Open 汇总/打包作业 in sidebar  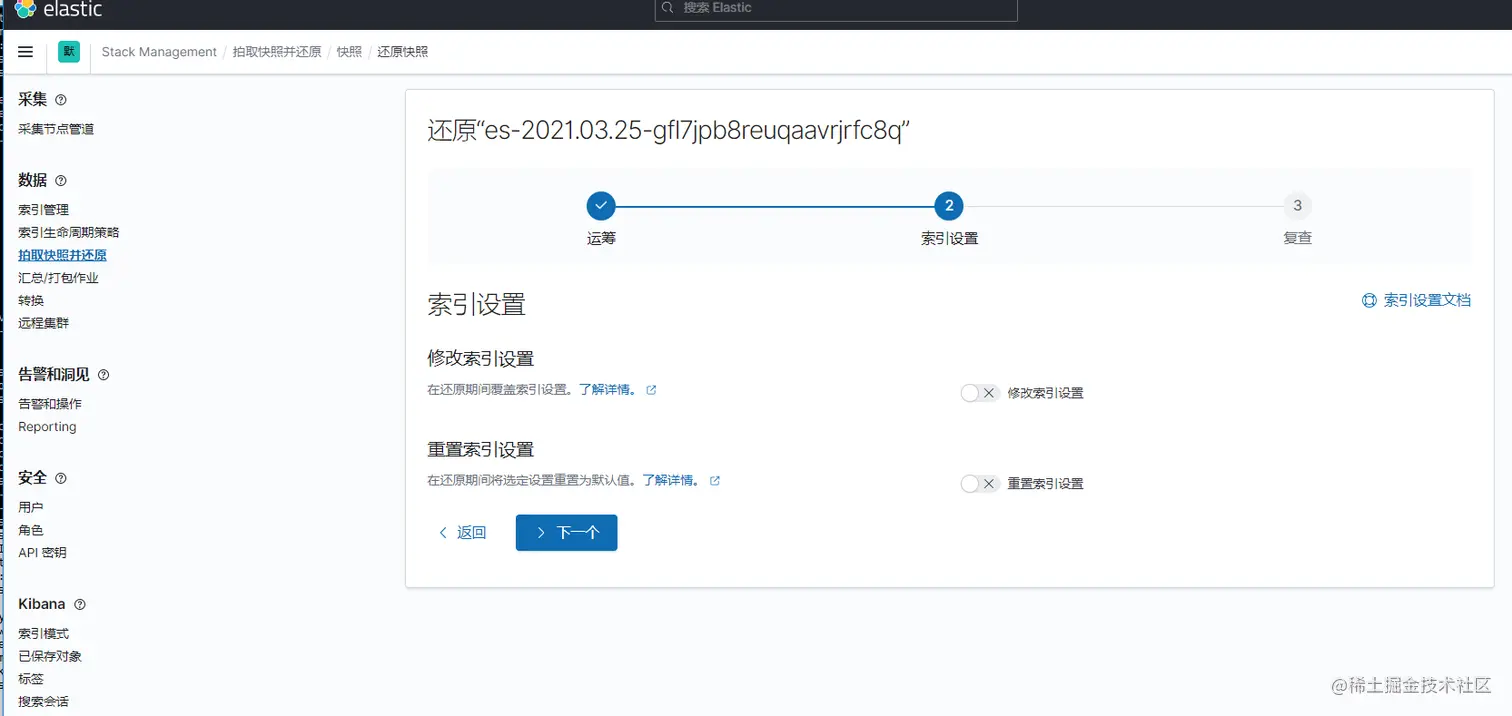(x=58, y=278)
